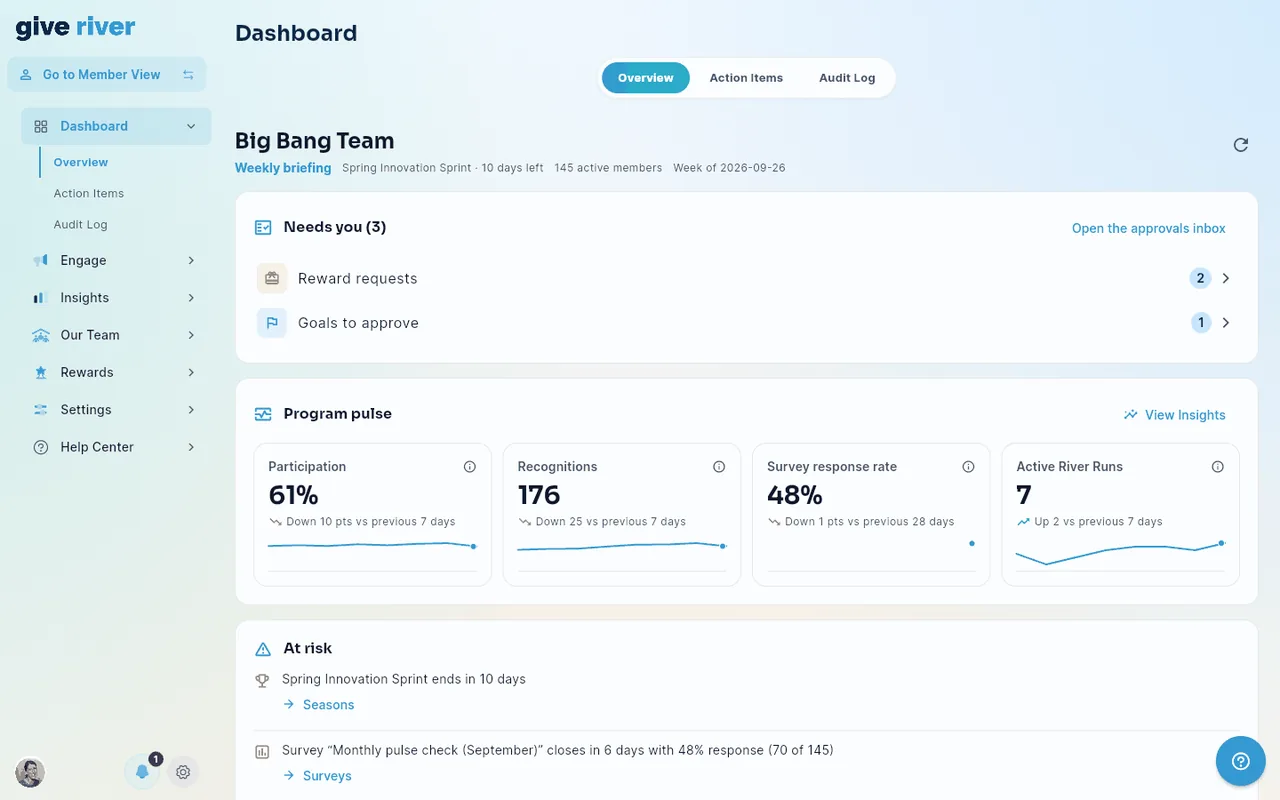Refresh the weekly briefing with reload icon
The width and height of the screenshot is (1280, 800).
[1241, 145]
